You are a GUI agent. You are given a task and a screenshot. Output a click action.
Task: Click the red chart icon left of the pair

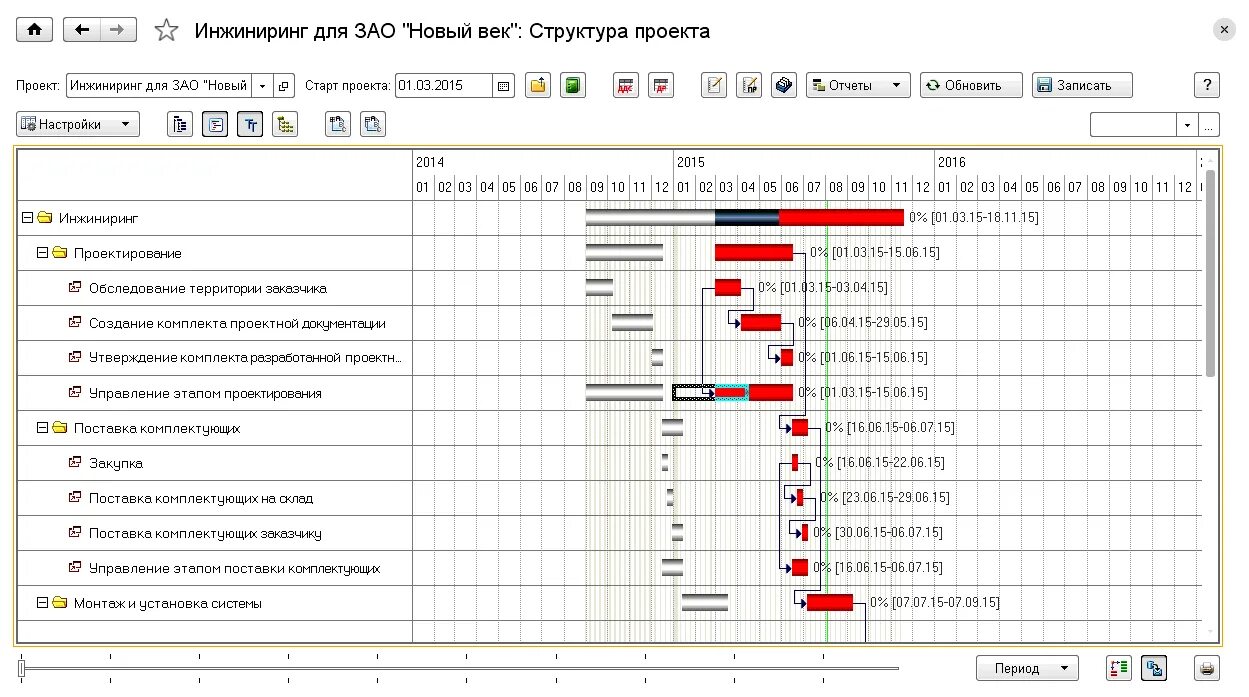tap(626, 86)
